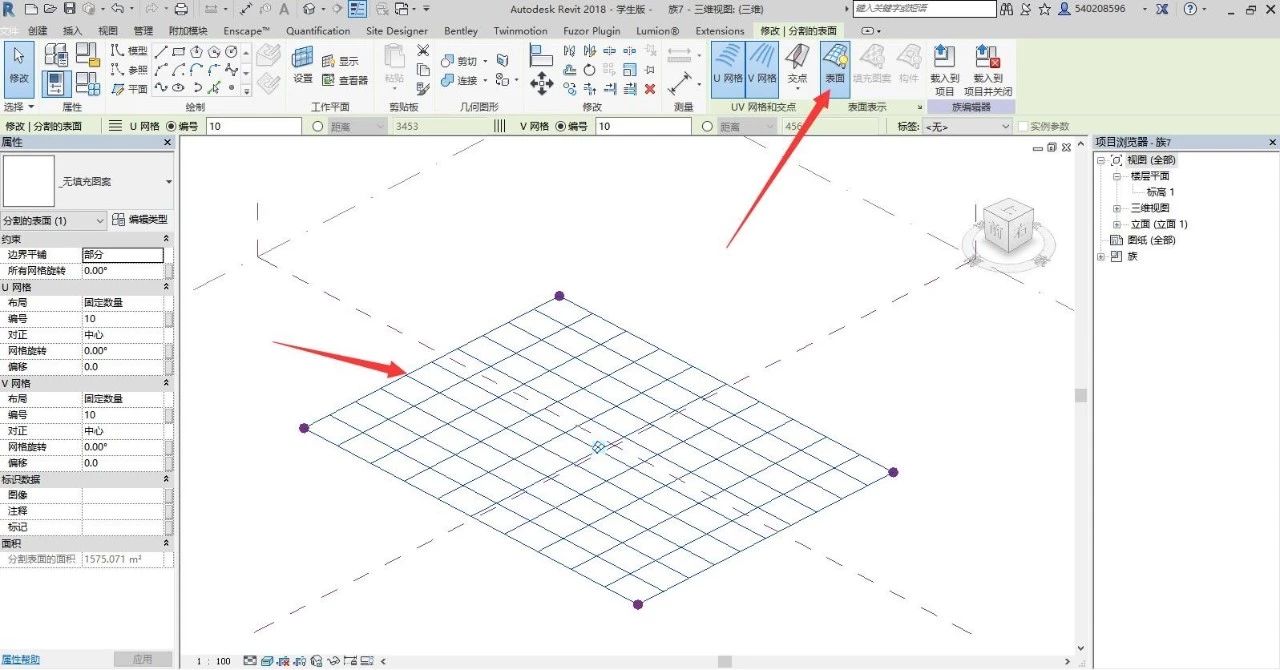Open the 标签 <无> dropdown
This screenshot has height=670, width=1280.
pyautogui.click(x=968, y=126)
